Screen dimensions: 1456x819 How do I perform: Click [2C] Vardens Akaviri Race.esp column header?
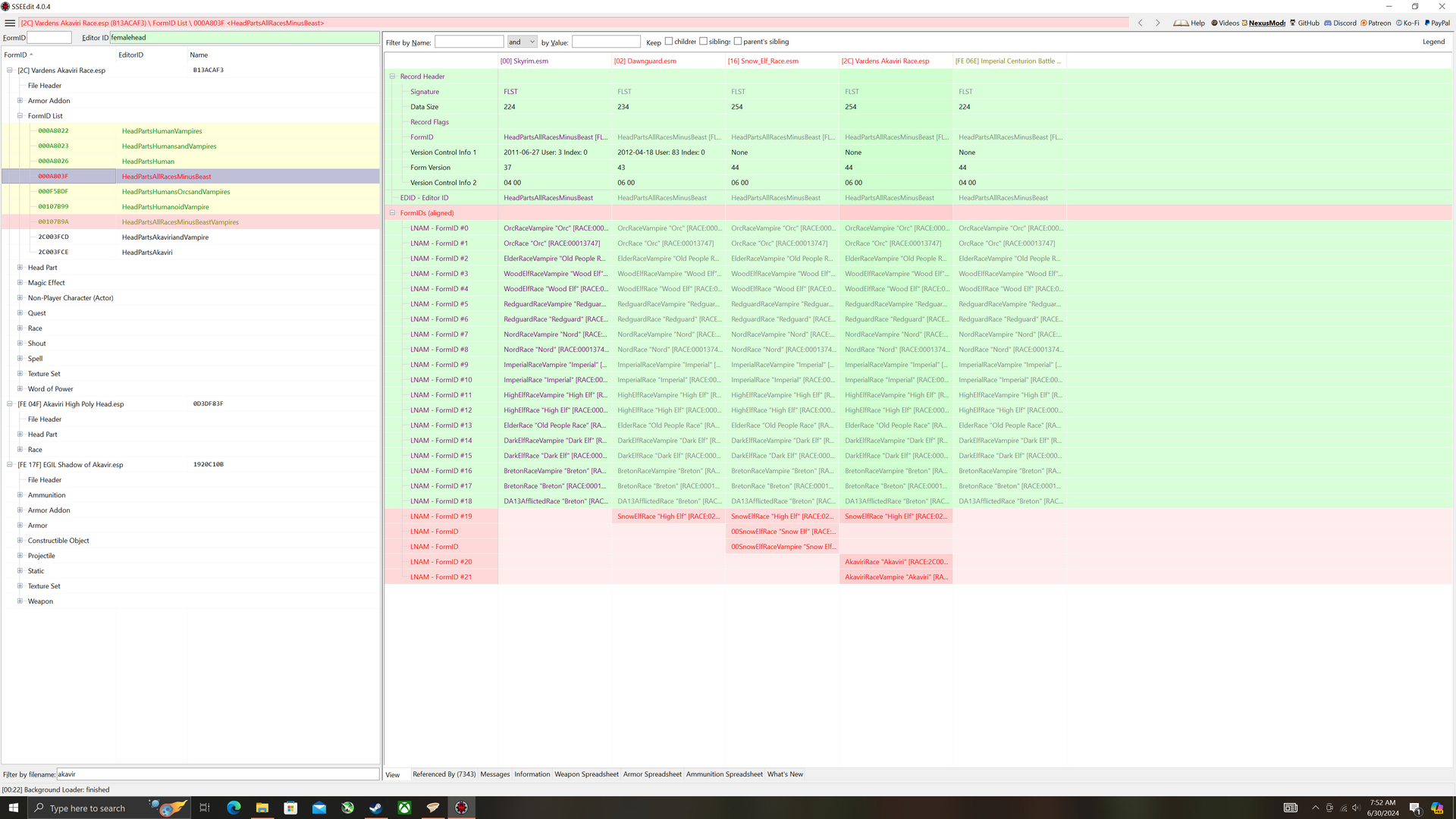point(896,61)
